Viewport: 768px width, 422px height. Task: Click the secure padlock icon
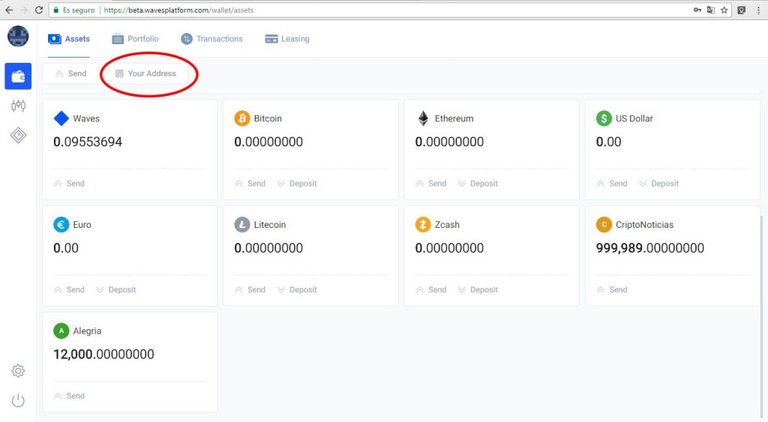(x=56, y=10)
